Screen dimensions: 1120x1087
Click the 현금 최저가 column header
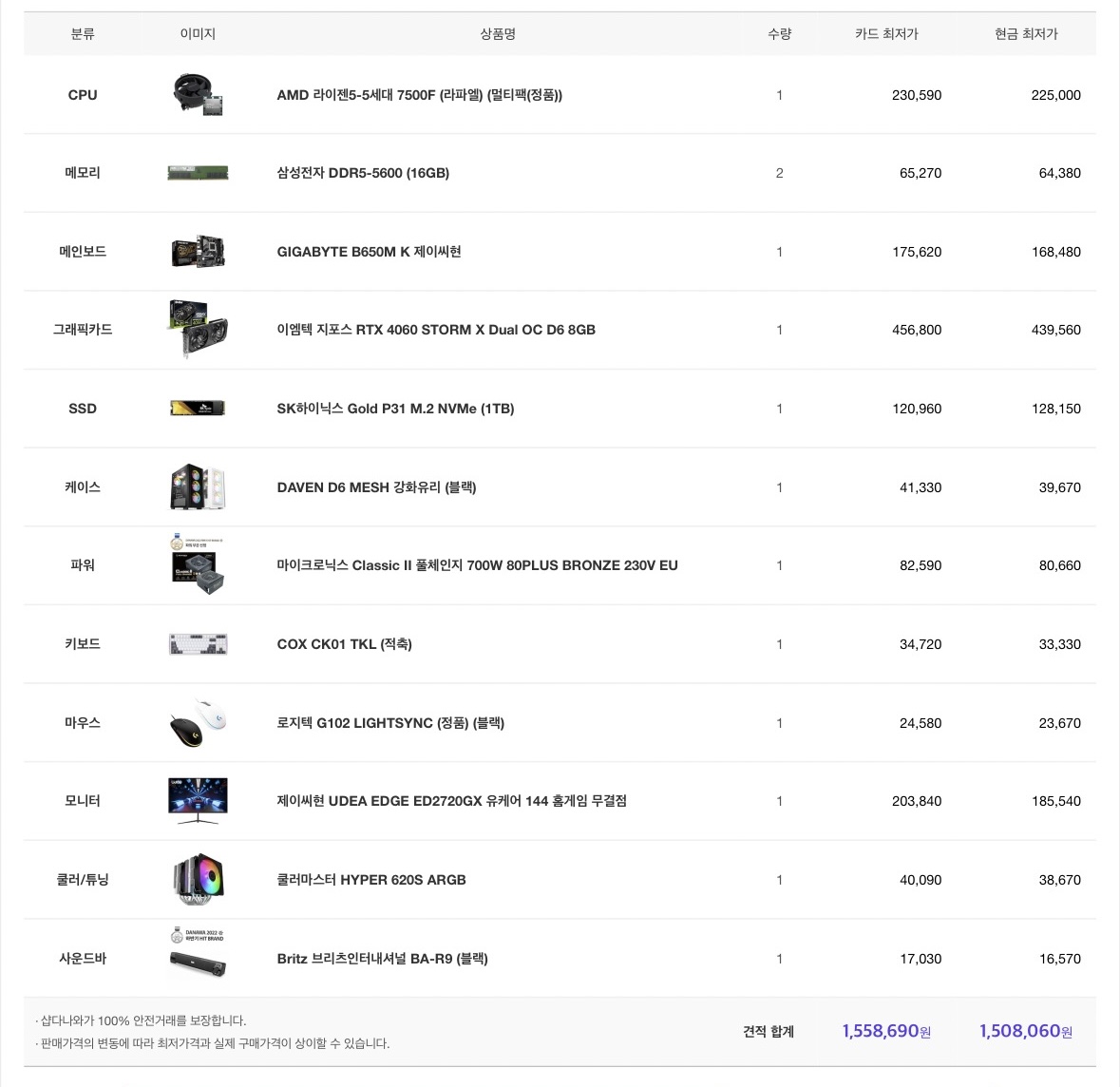1026,33
